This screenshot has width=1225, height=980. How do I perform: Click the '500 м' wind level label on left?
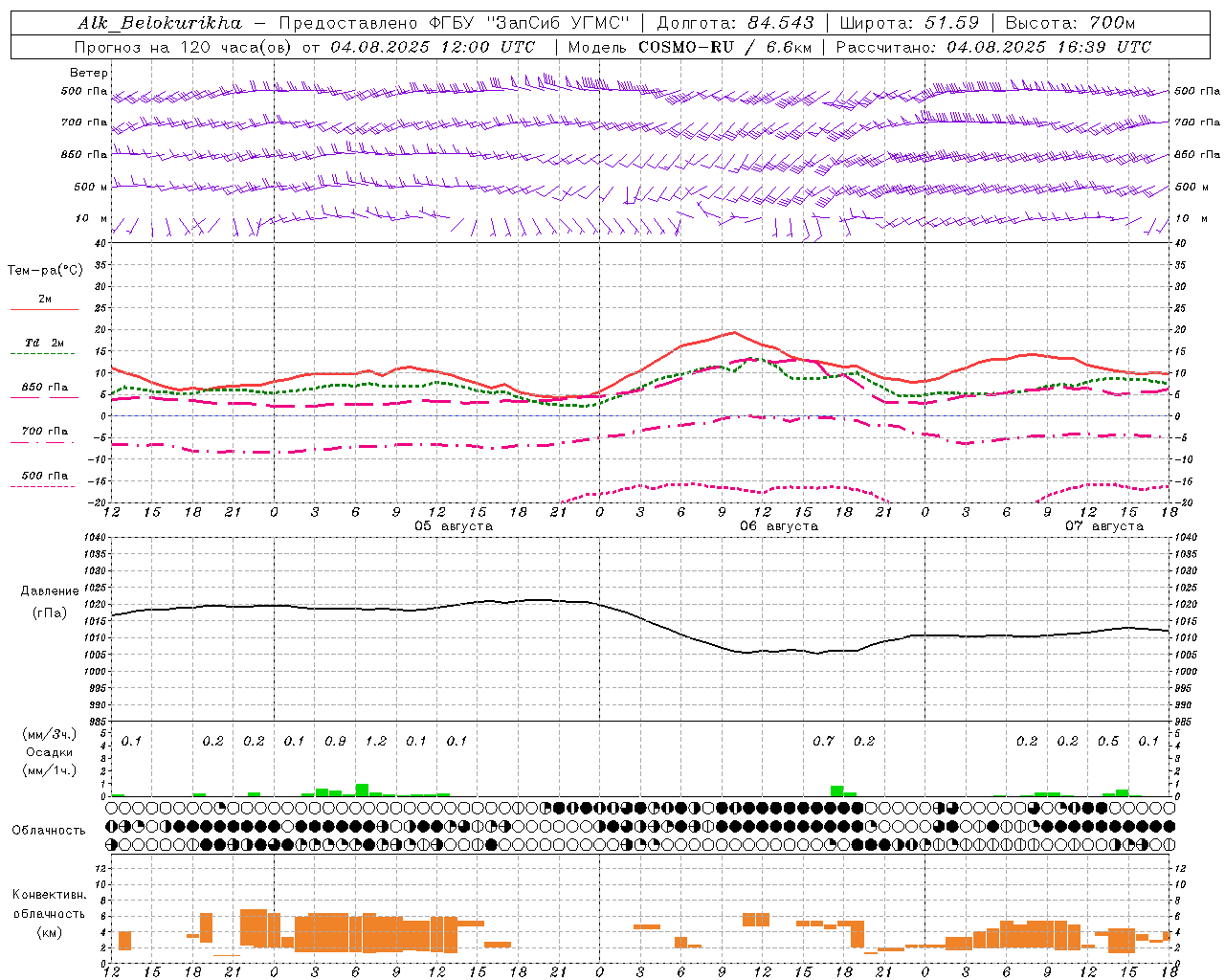pyautogui.click(x=91, y=188)
